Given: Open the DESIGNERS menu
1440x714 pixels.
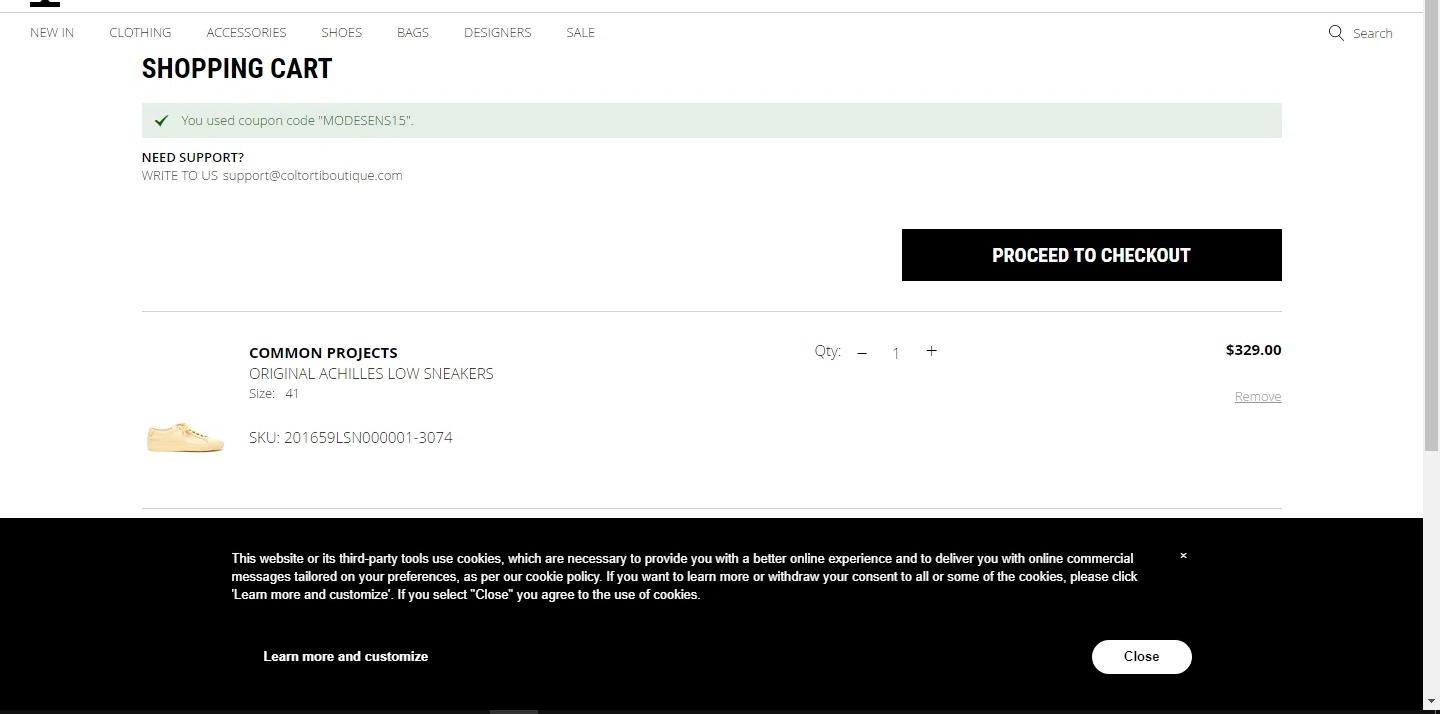Looking at the screenshot, I should coord(497,32).
